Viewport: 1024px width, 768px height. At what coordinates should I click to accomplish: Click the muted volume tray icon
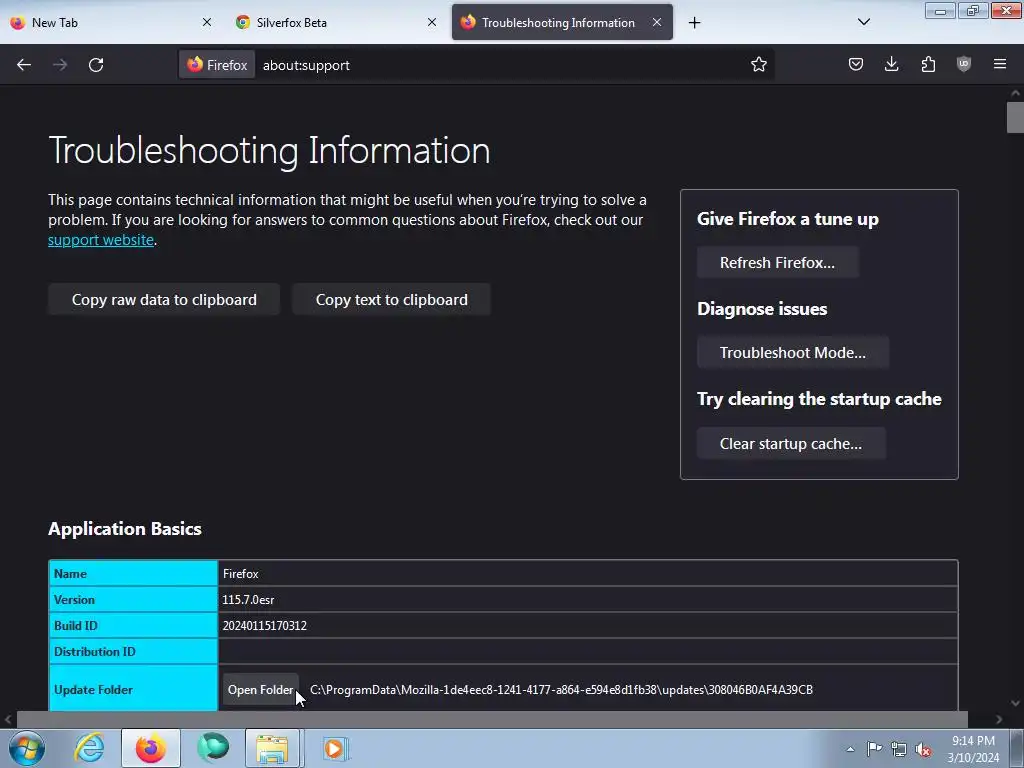tap(923, 750)
